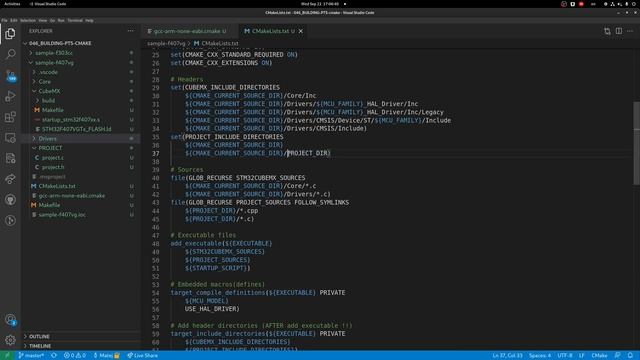640x360 pixels.
Task: Open the Terminal menu
Action: 75,20
